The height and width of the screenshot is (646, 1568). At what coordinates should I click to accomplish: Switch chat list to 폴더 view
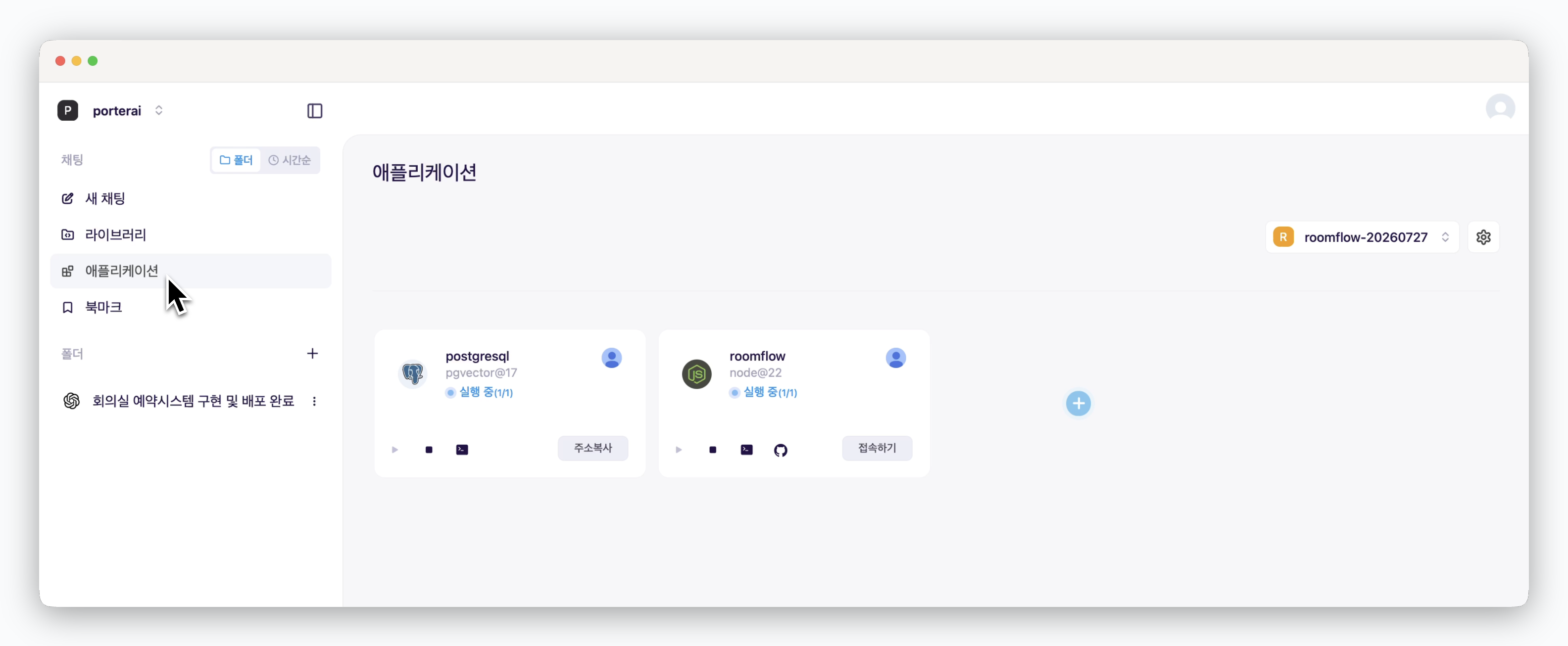click(x=236, y=160)
